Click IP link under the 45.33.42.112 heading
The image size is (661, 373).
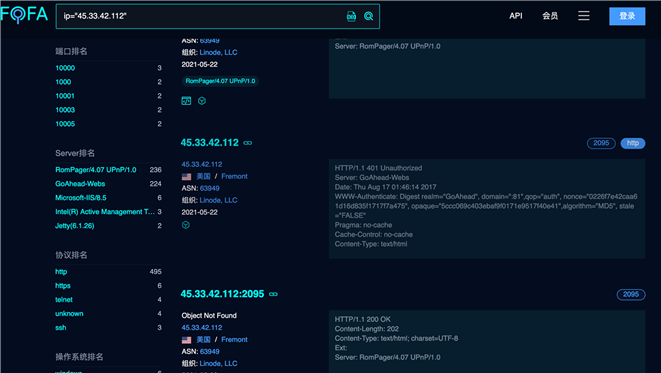point(202,164)
